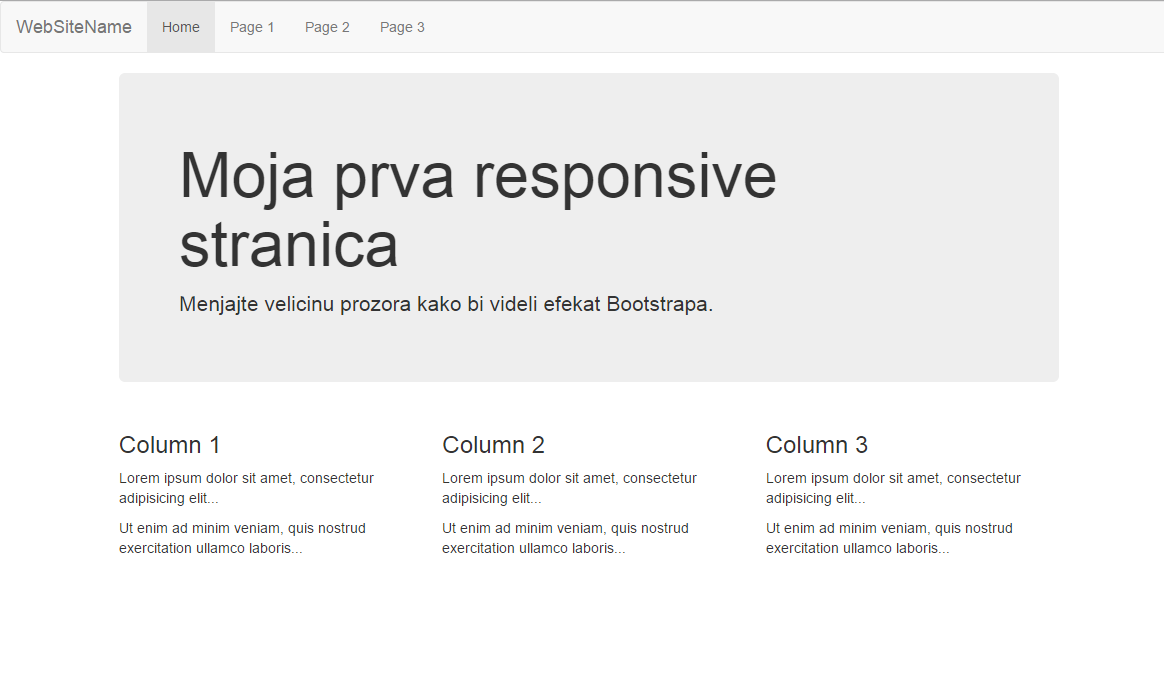This screenshot has width=1164, height=699.
Task: Click the "Ut enim" paragraph under Column 2
Action: coord(565,538)
